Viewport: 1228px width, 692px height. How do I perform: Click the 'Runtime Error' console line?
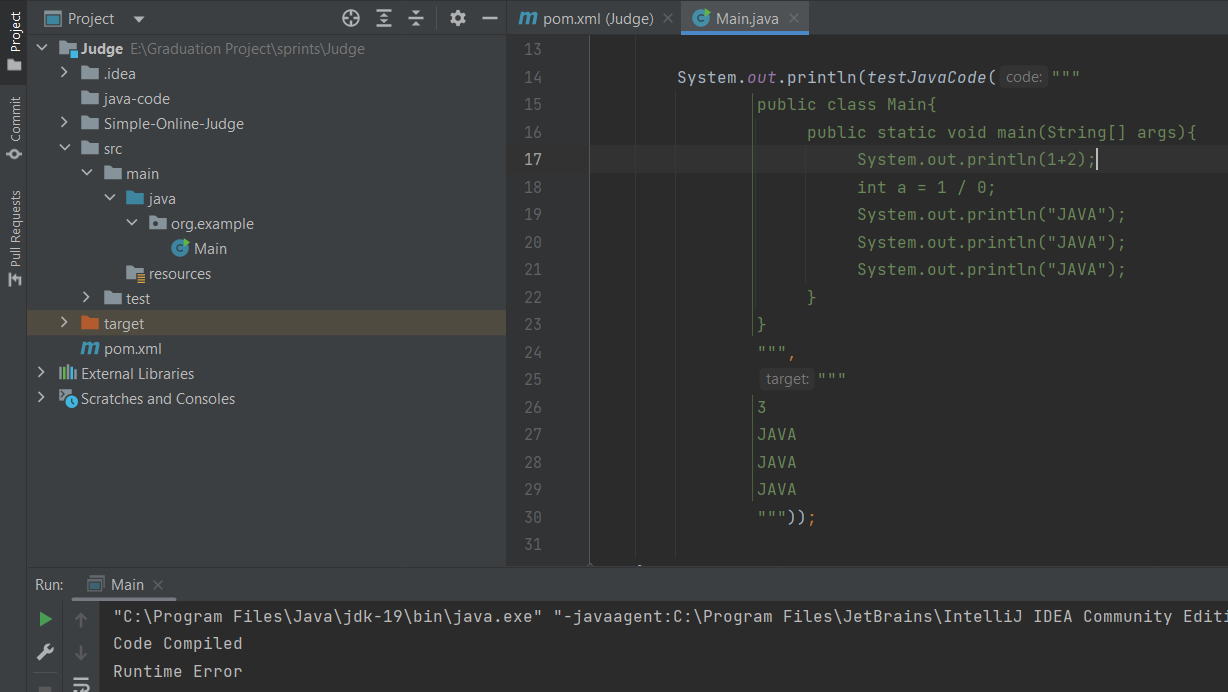coord(178,671)
